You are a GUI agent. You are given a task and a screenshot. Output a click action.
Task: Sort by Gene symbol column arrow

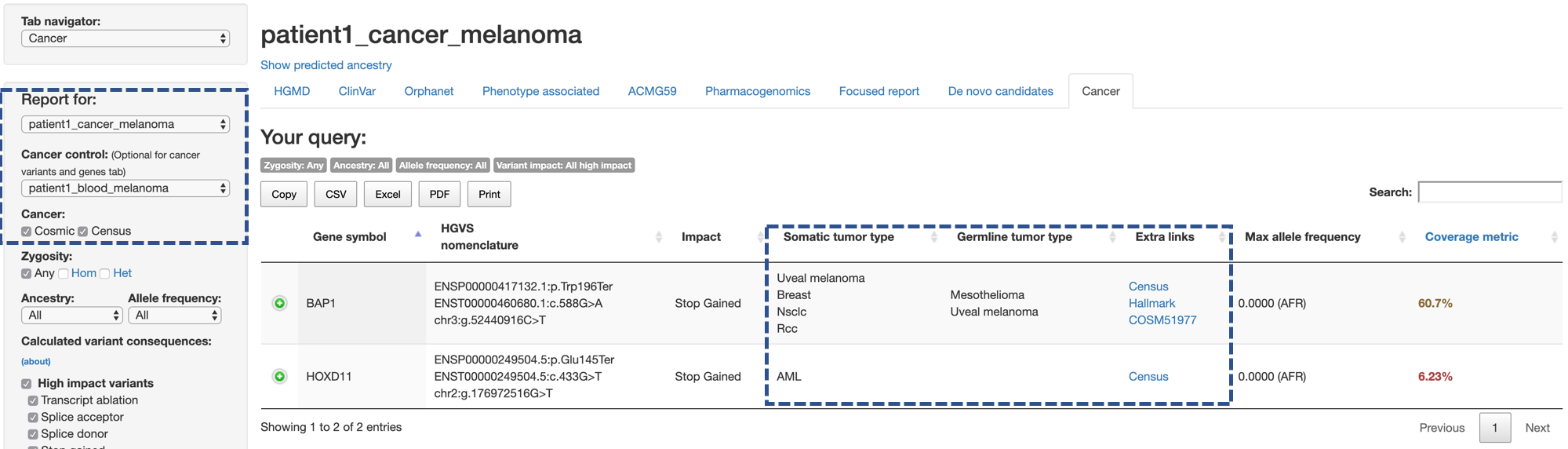click(x=418, y=234)
